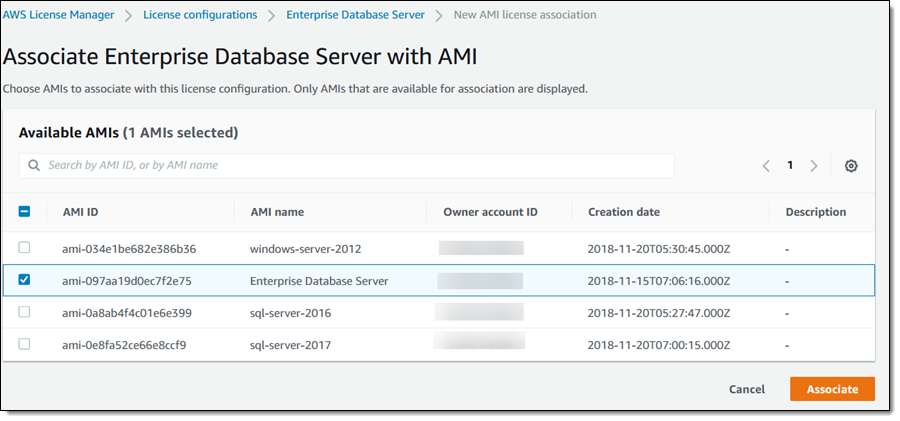Toggle the select-all AMIs checkbox
Viewport: 900px width, 421px height.
point(25,212)
